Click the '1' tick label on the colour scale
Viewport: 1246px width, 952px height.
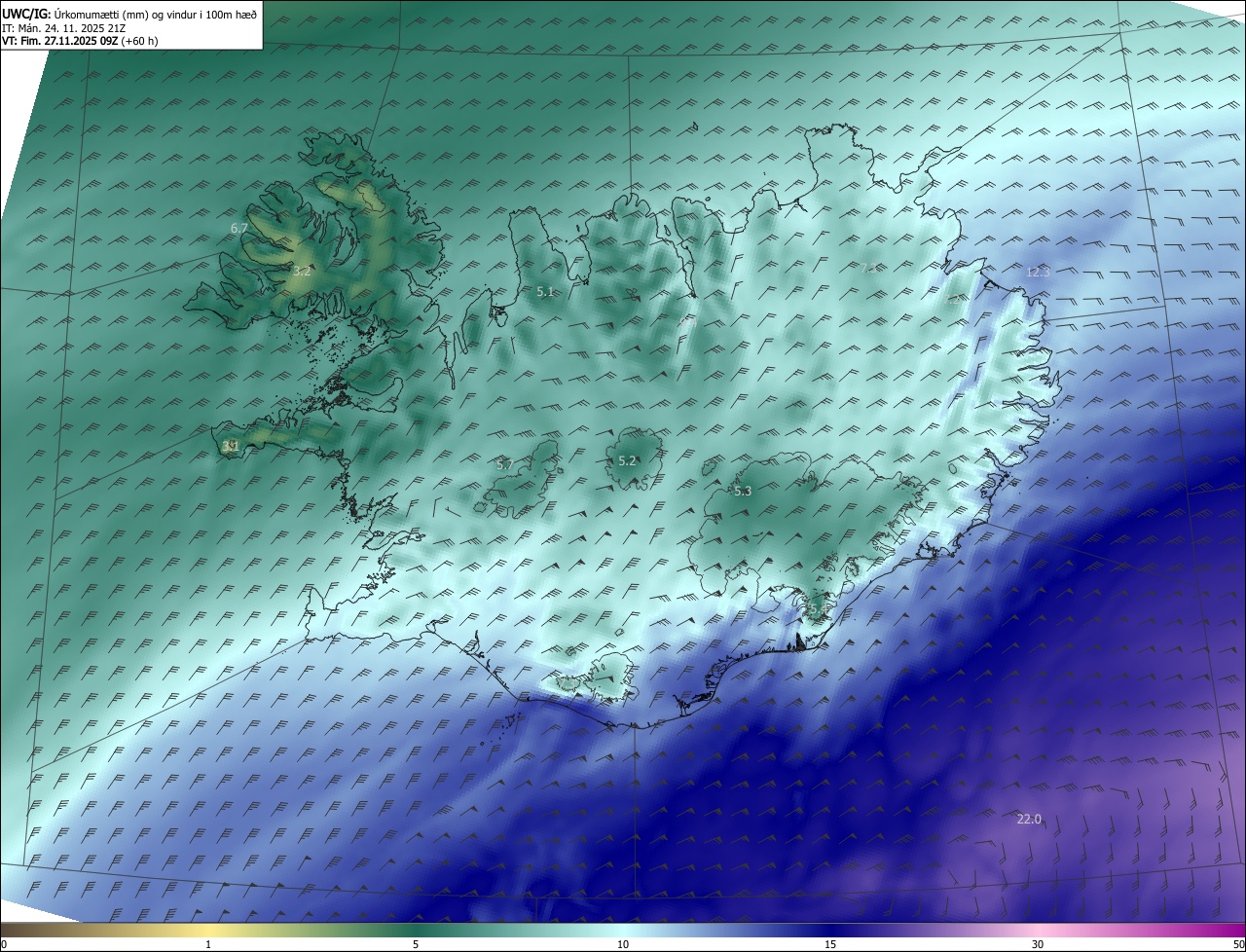pos(208,944)
